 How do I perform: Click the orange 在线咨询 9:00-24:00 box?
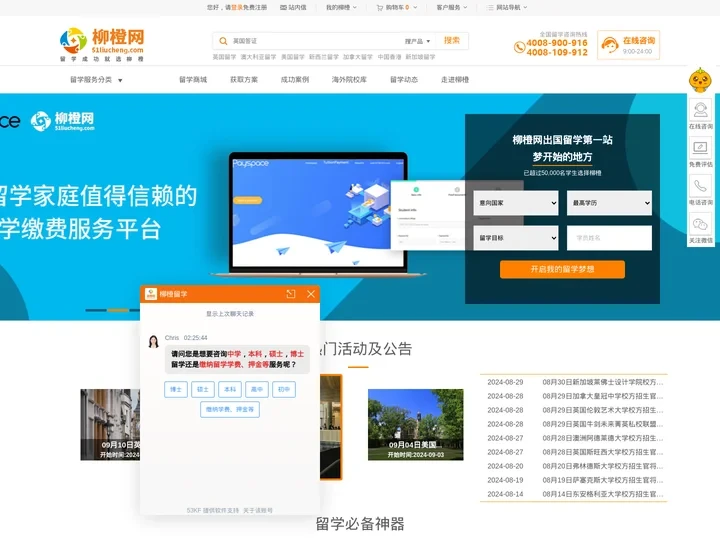click(x=628, y=45)
